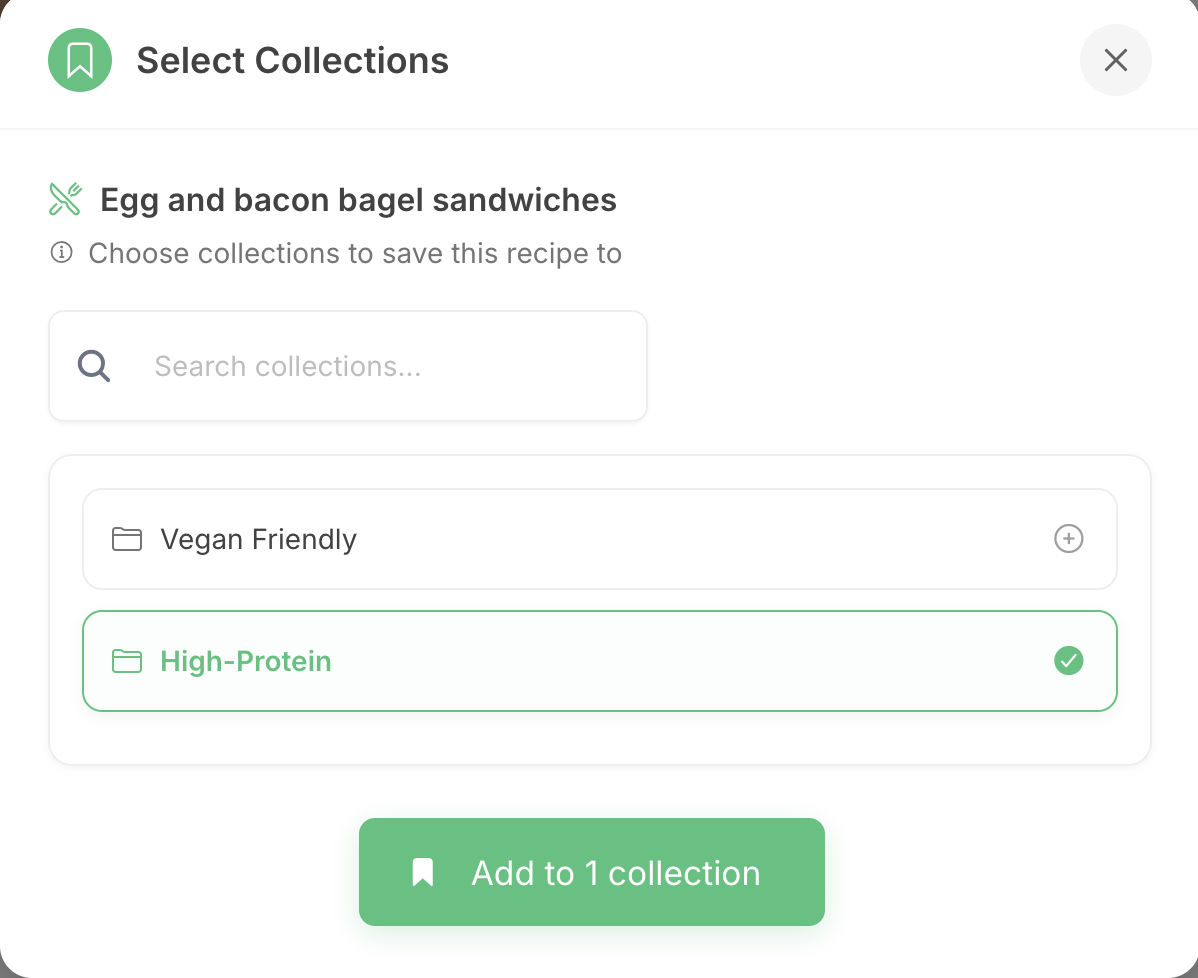Click empty space in High-Protein row
The width and height of the screenshot is (1198, 978).
pos(700,661)
